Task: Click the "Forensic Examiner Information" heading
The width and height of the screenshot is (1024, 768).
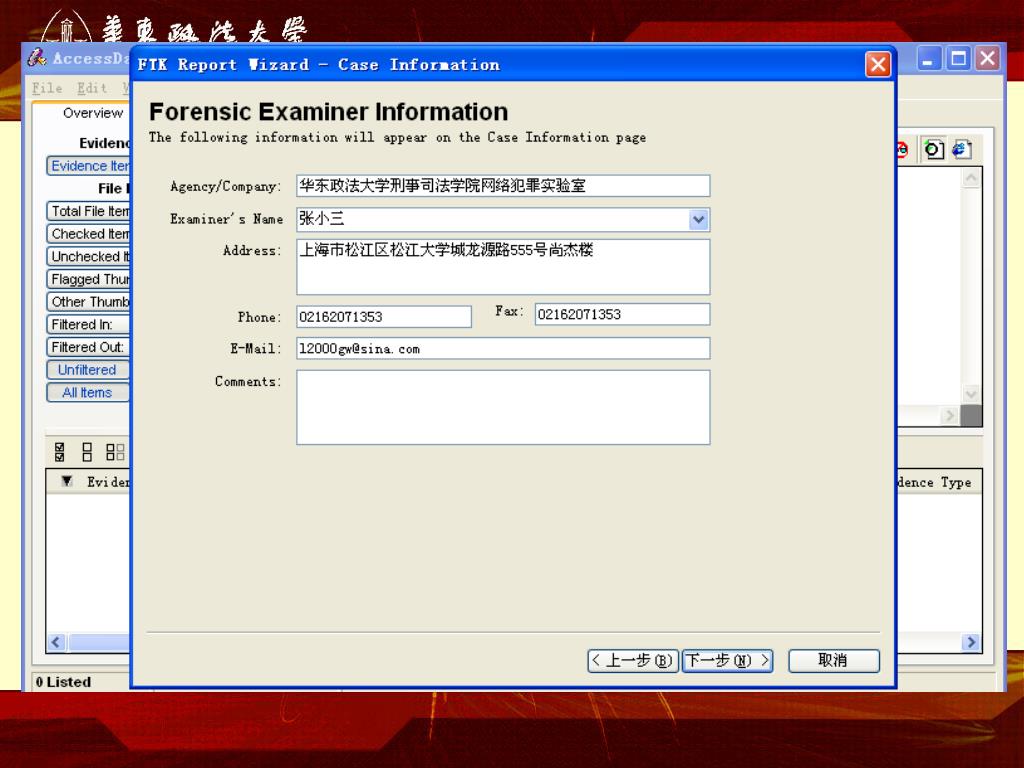Action: (328, 112)
